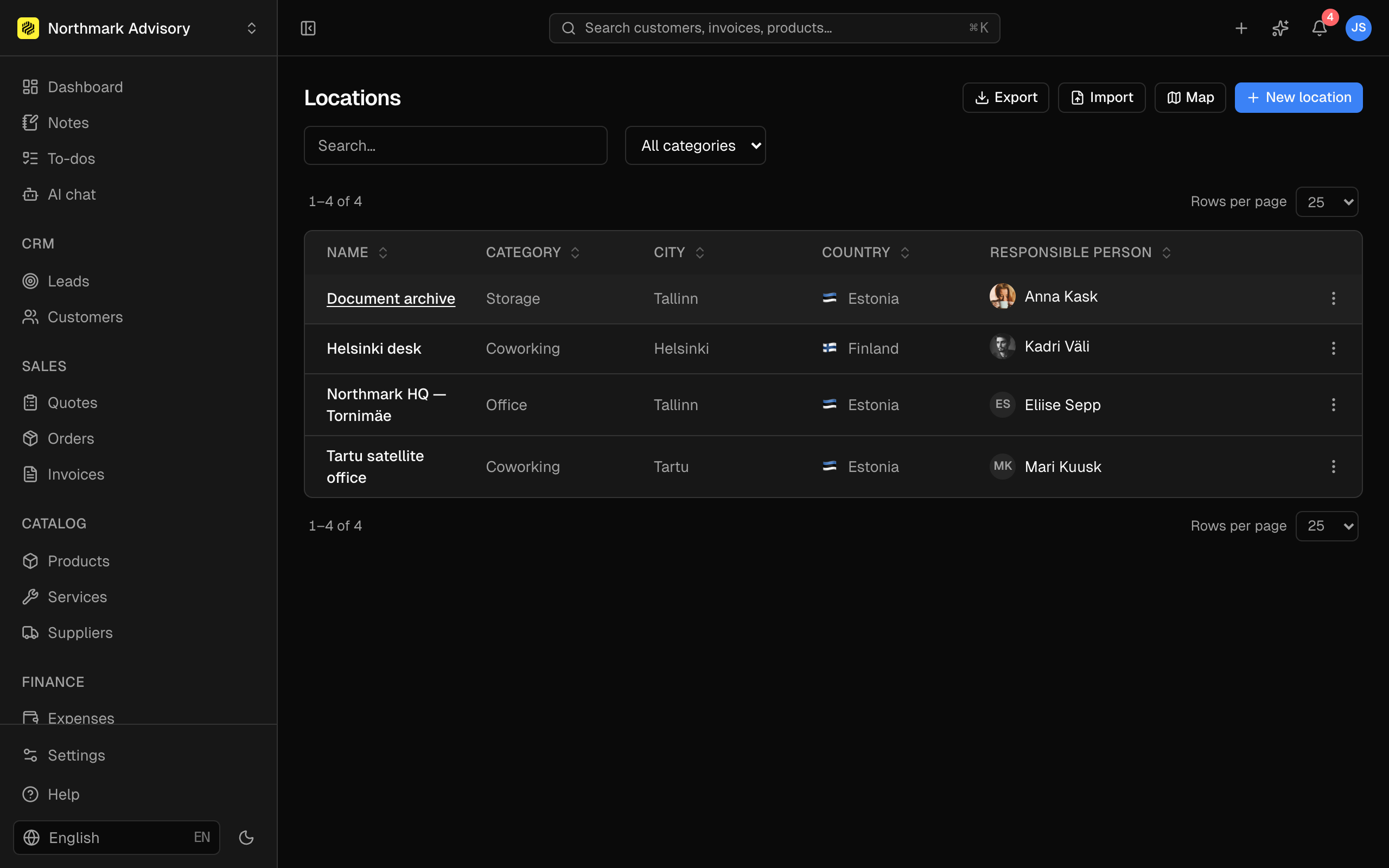Collapse the sidebar panel icon
This screenshot has width=1389, height=868.
point(308,28)
